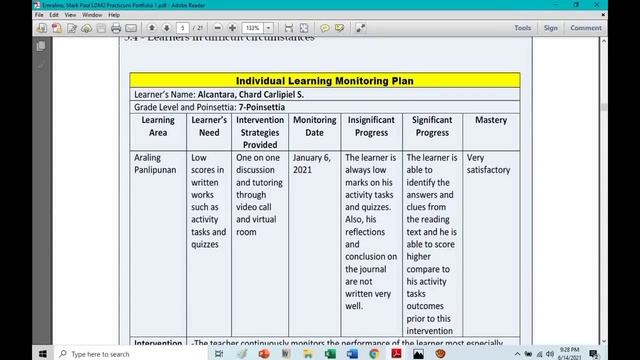Click the Intervention Strategies Provided header

[x=260, y=132]
